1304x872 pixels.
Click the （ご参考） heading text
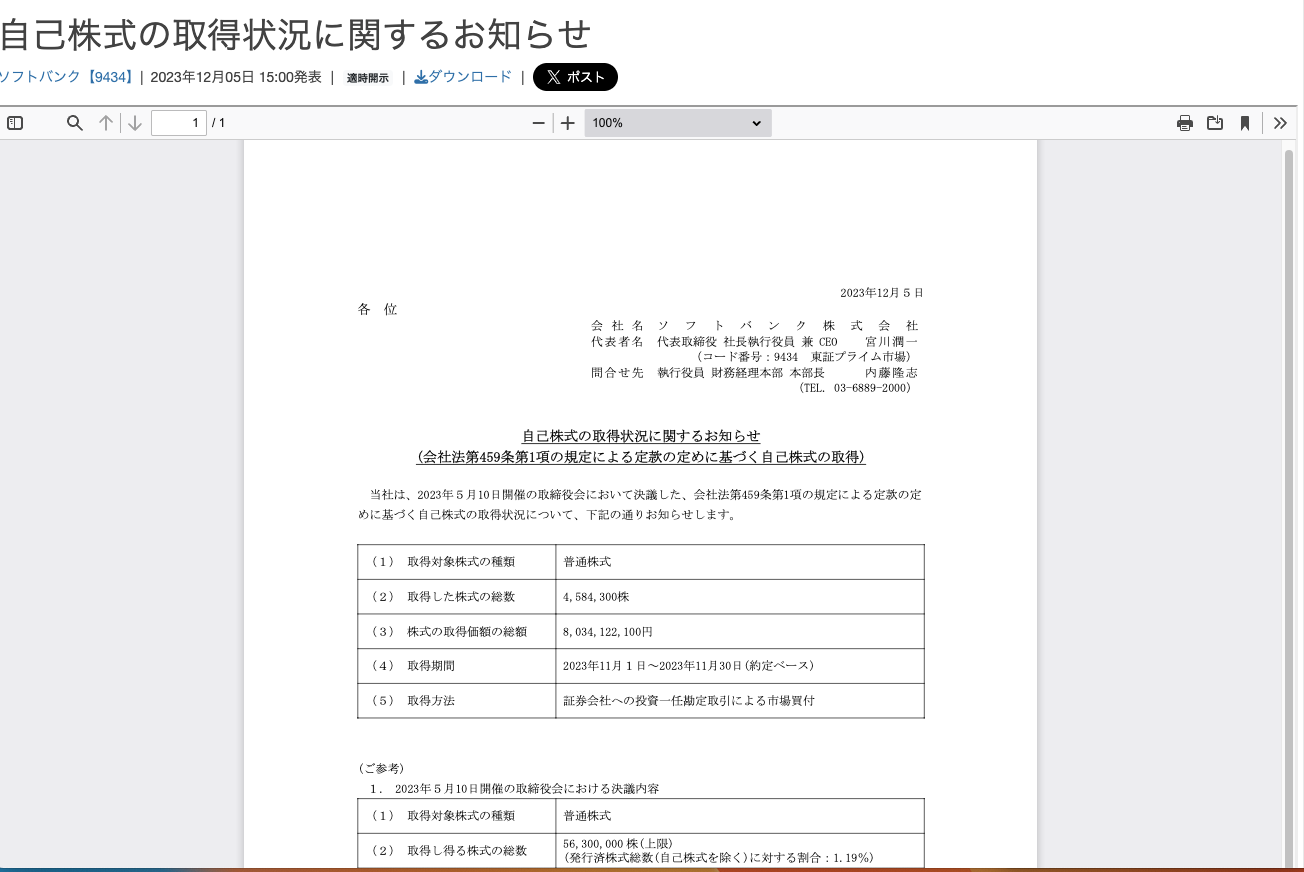tap(381, 769)
